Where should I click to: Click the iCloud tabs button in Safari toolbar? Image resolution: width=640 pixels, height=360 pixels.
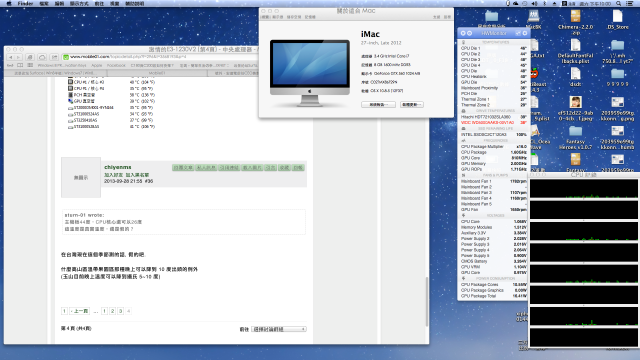pyautogui.click(x=42, y=57)
